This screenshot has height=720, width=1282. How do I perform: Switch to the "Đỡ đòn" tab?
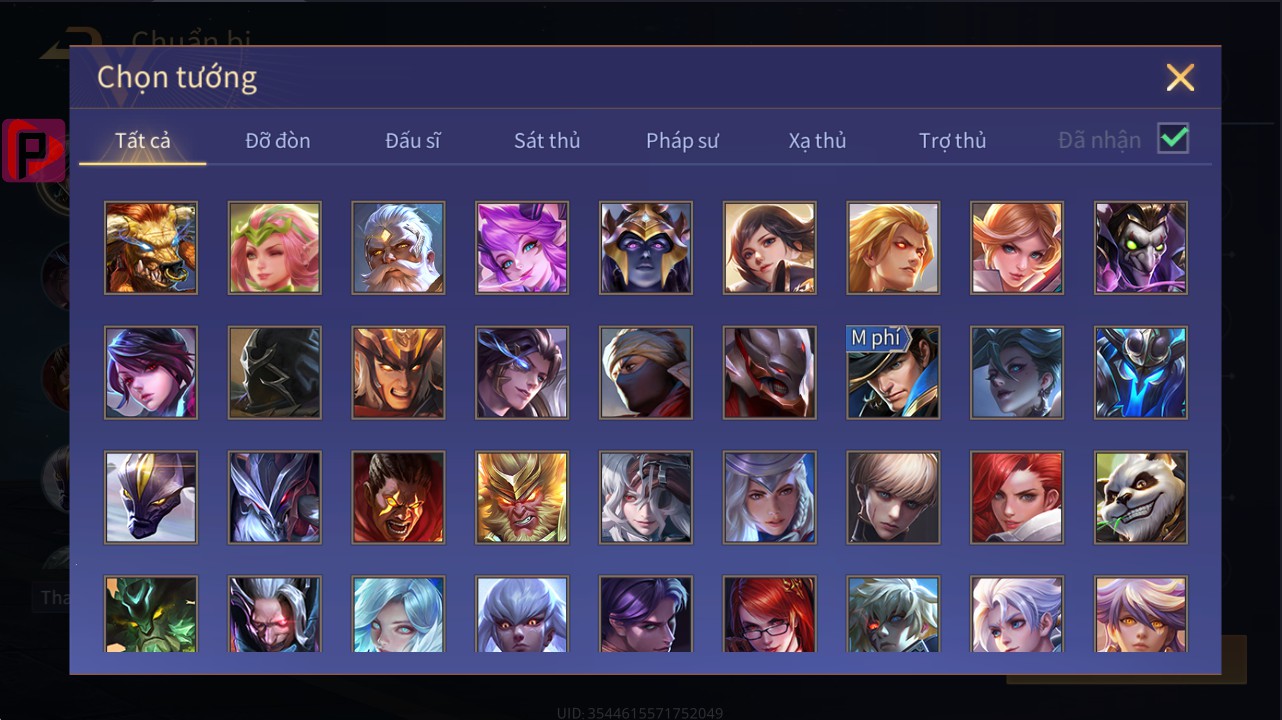tap(278, 140)
